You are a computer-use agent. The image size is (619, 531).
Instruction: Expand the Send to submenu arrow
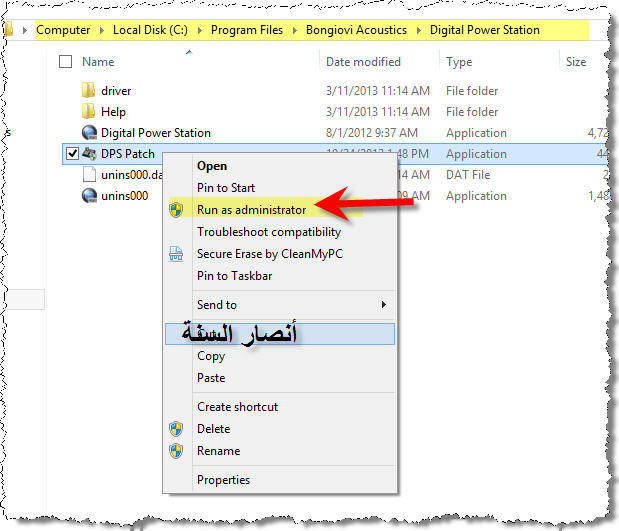383,304
